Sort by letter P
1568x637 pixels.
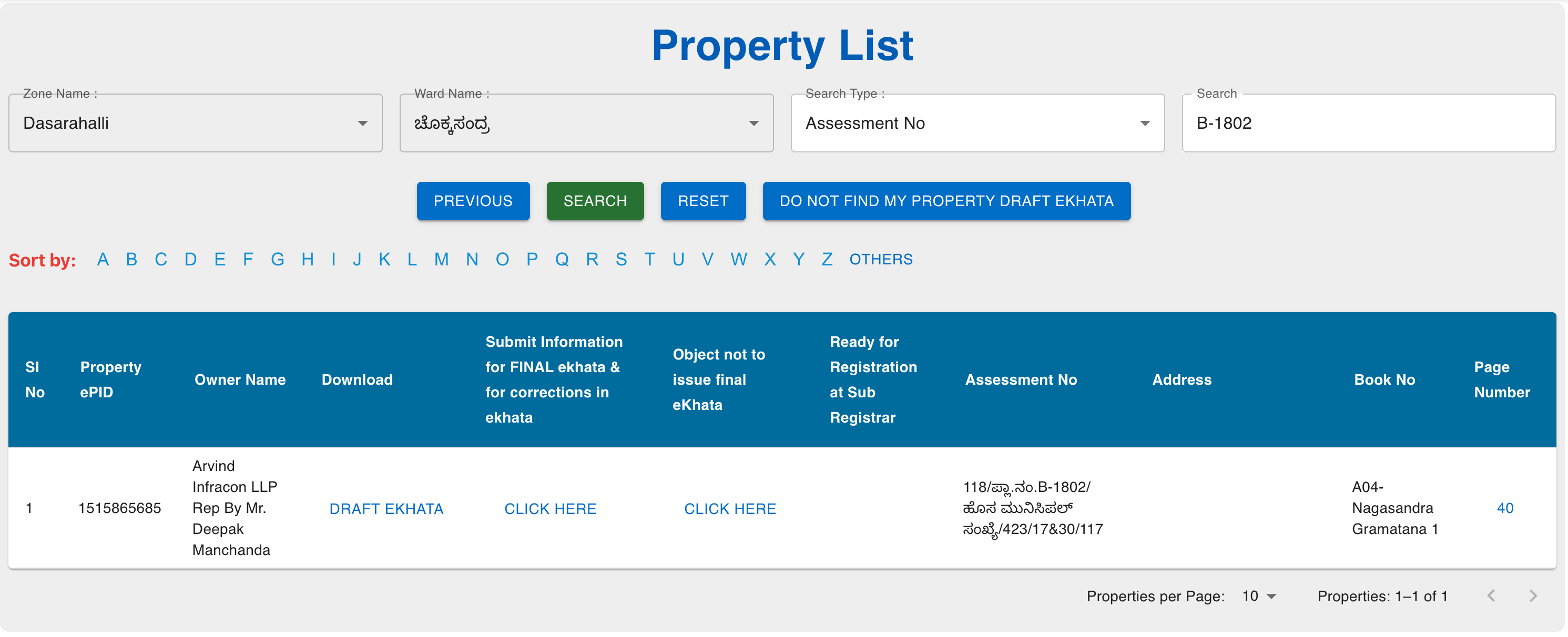[532, 260]
